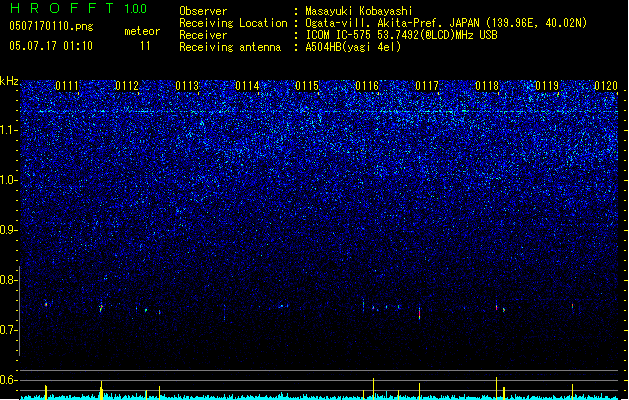Click the 'Observer' field label

(x=203, y=11)
